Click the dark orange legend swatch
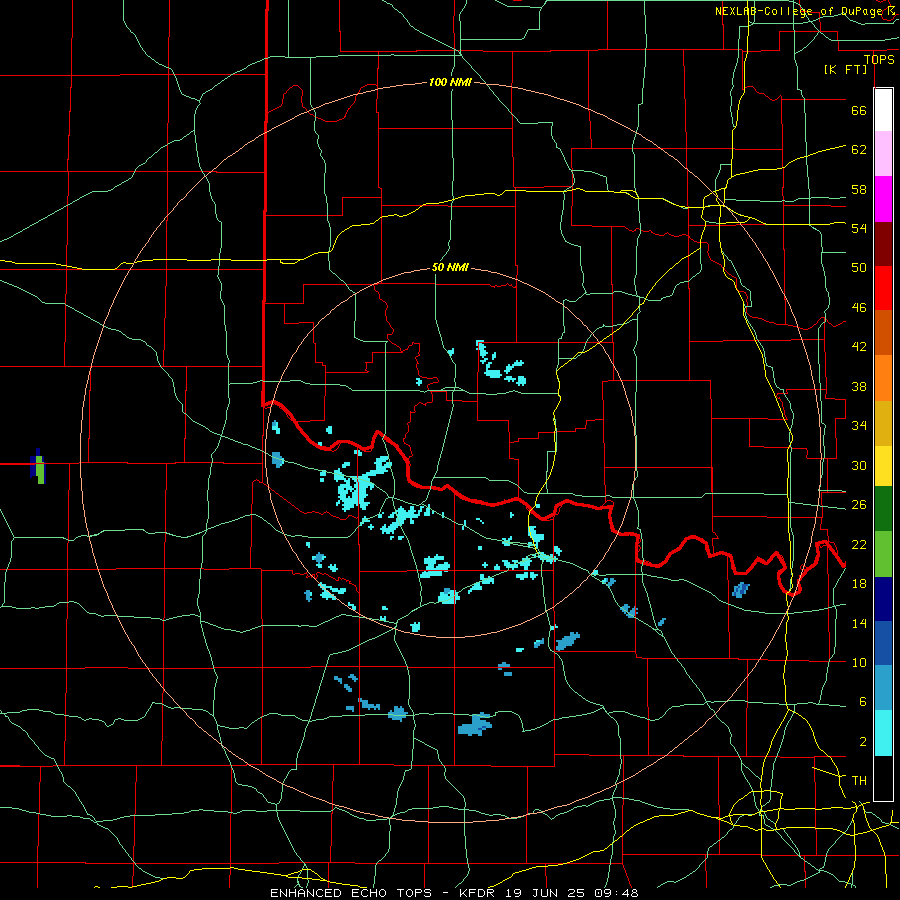 point(883,333)
